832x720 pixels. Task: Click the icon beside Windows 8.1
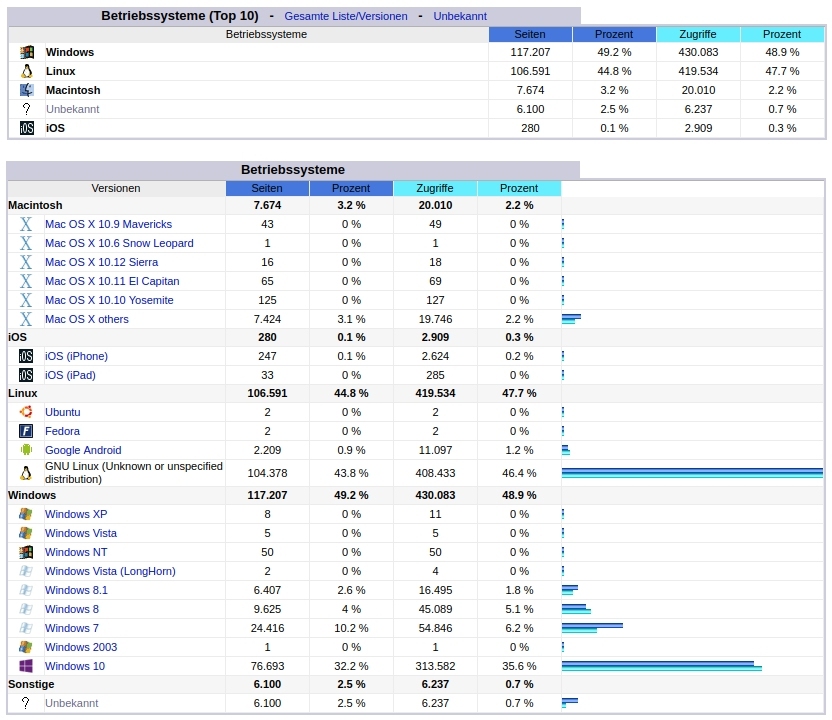coord(25,590)
